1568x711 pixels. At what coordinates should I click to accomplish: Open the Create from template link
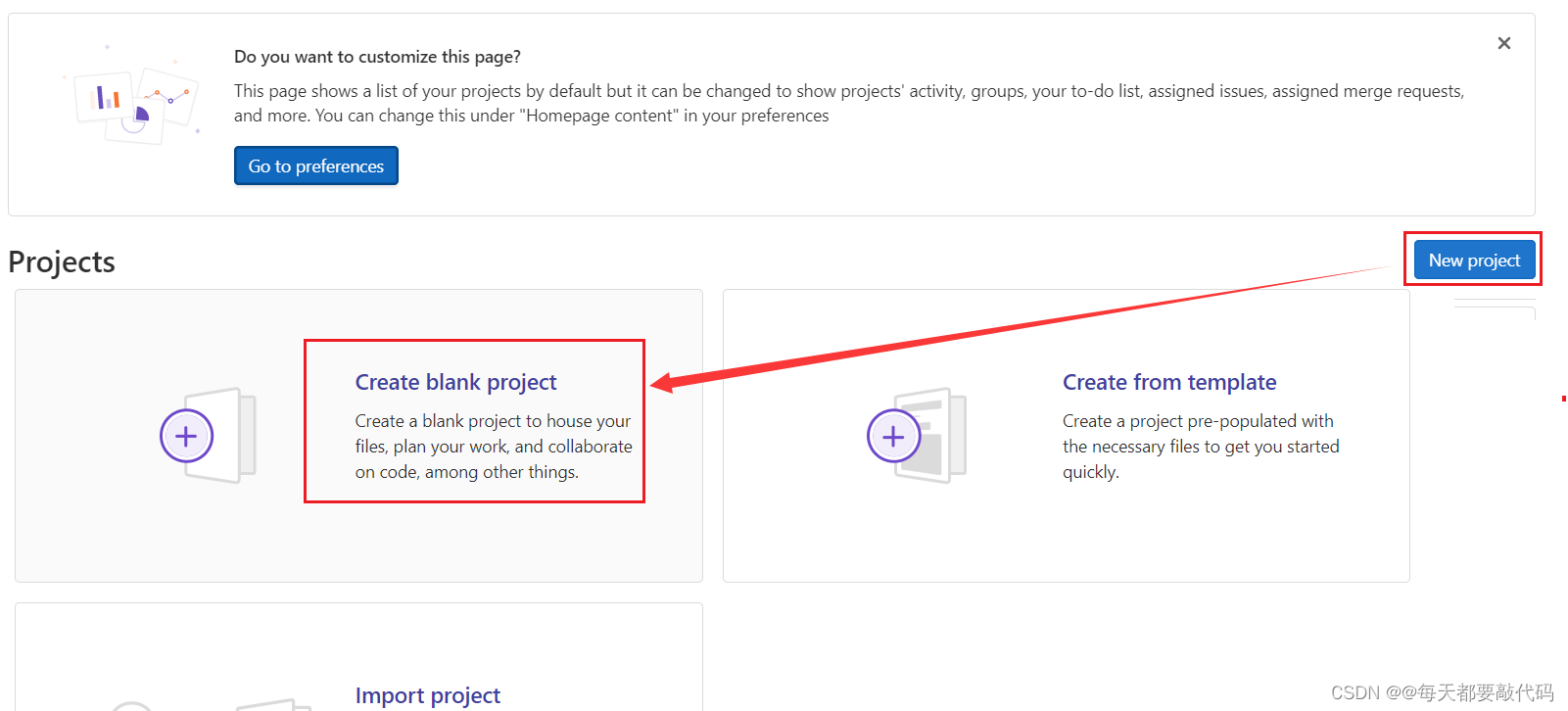tap(1169, 382)
